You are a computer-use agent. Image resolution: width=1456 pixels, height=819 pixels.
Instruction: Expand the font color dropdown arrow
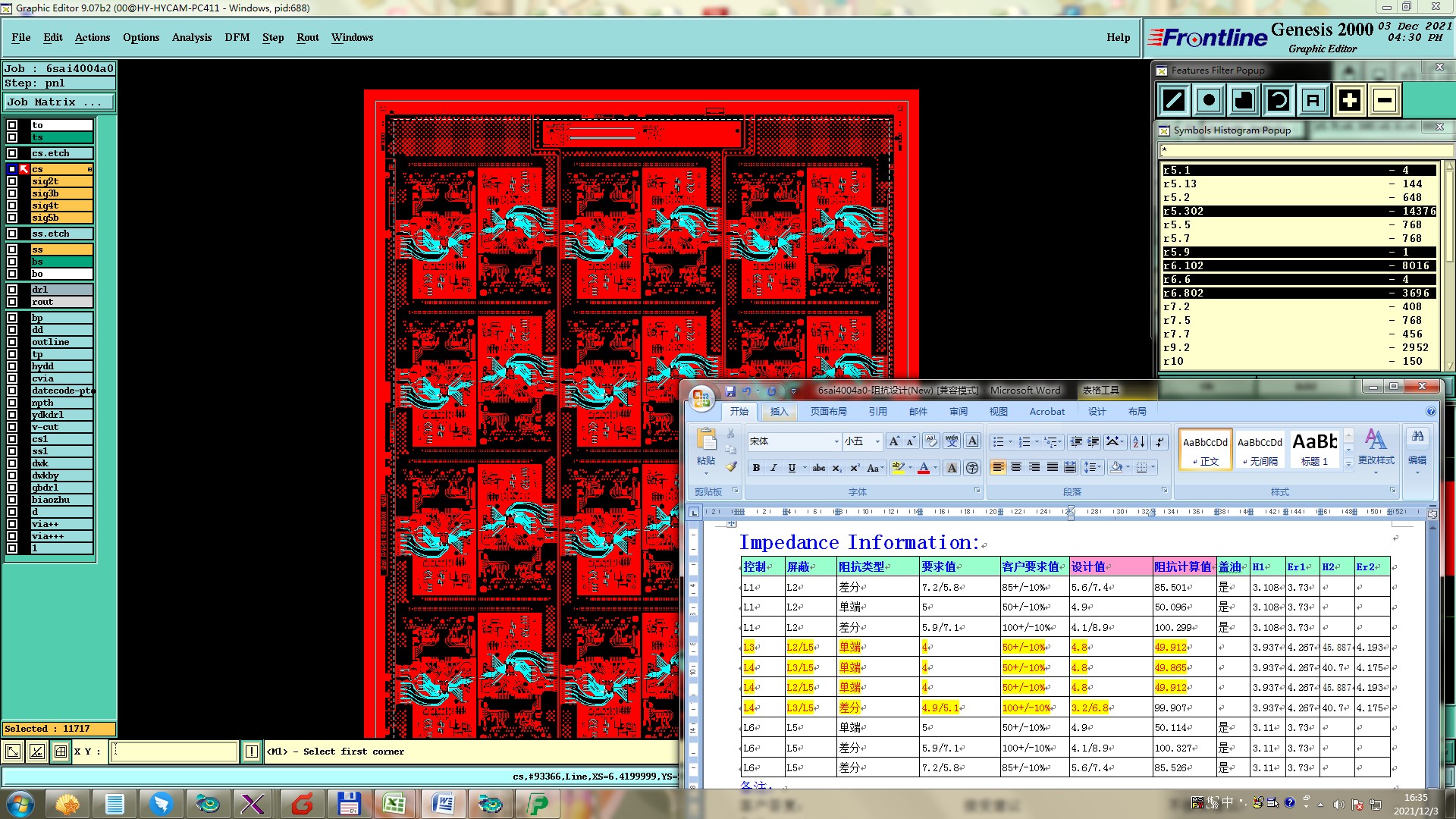tap(936, 468)
